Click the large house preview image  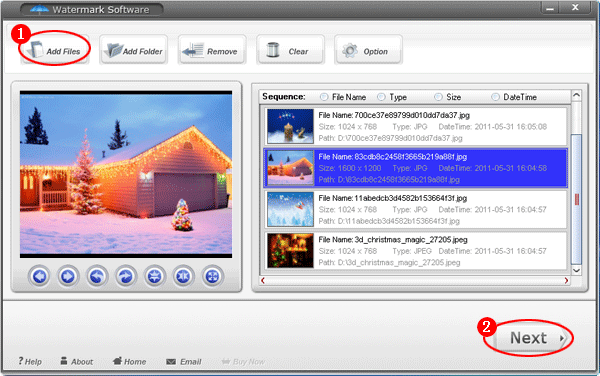tap(126, 174)
